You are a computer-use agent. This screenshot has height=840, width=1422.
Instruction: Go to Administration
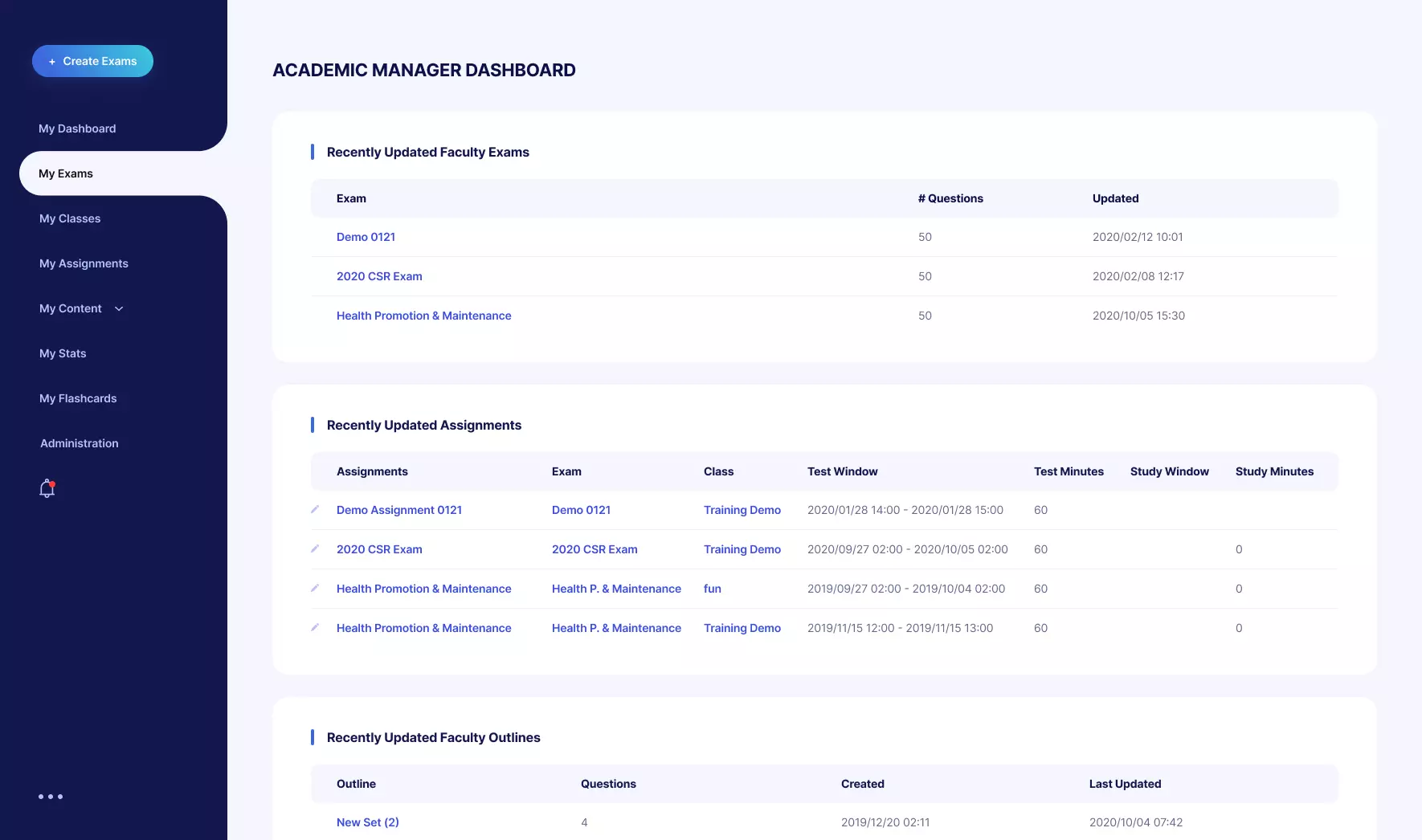80,443
